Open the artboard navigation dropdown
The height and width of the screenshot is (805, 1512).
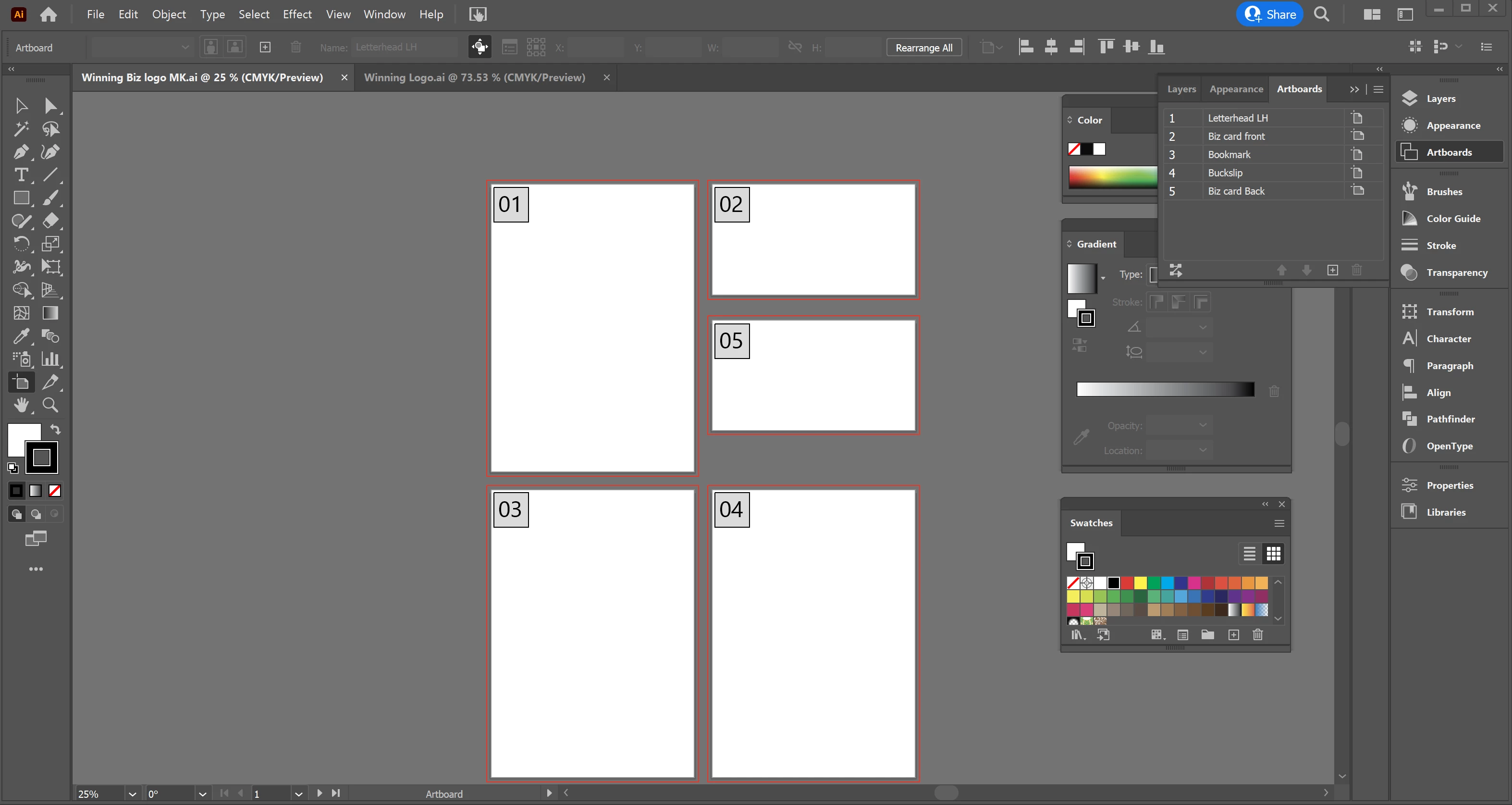point(298,794)
